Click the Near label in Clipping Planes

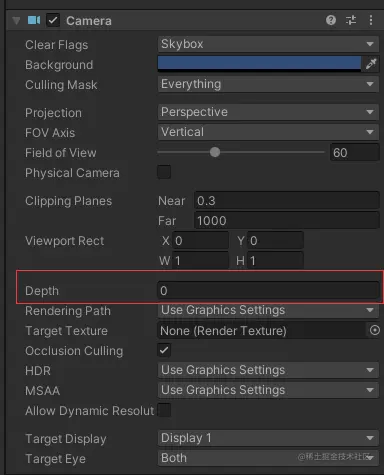[171, 201]
